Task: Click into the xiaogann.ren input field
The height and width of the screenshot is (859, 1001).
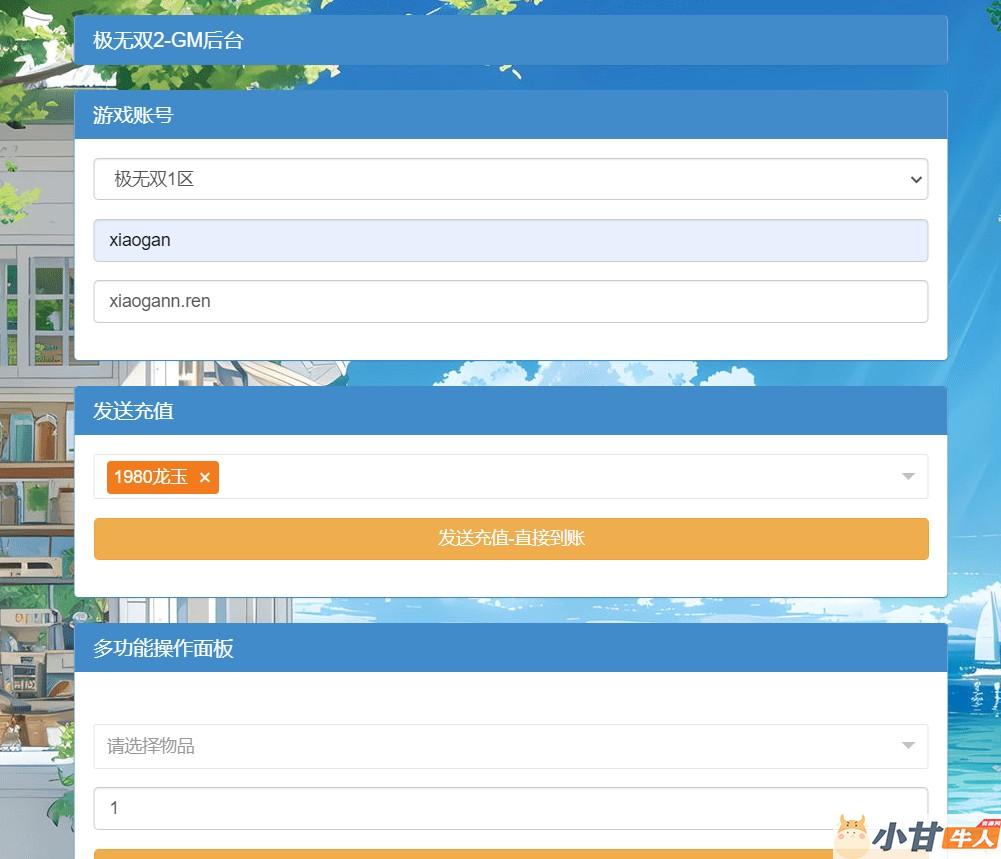Action: (510, 301)
